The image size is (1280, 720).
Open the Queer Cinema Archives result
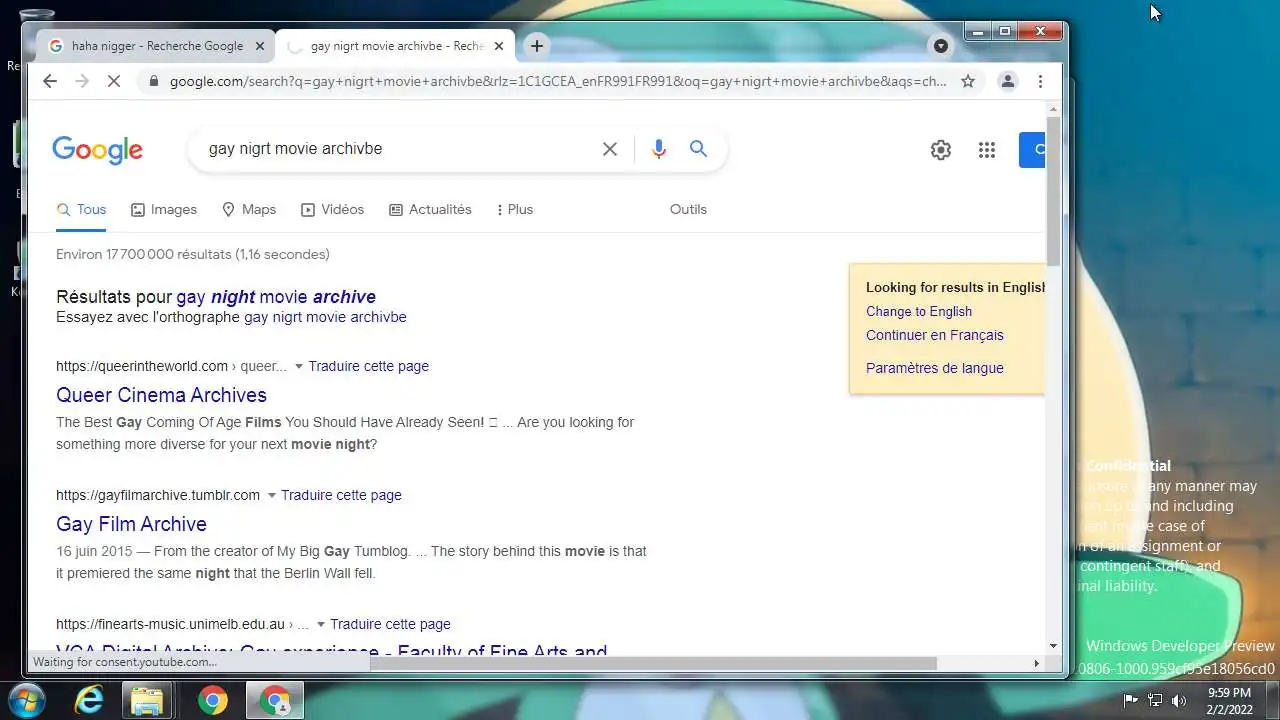161,395
